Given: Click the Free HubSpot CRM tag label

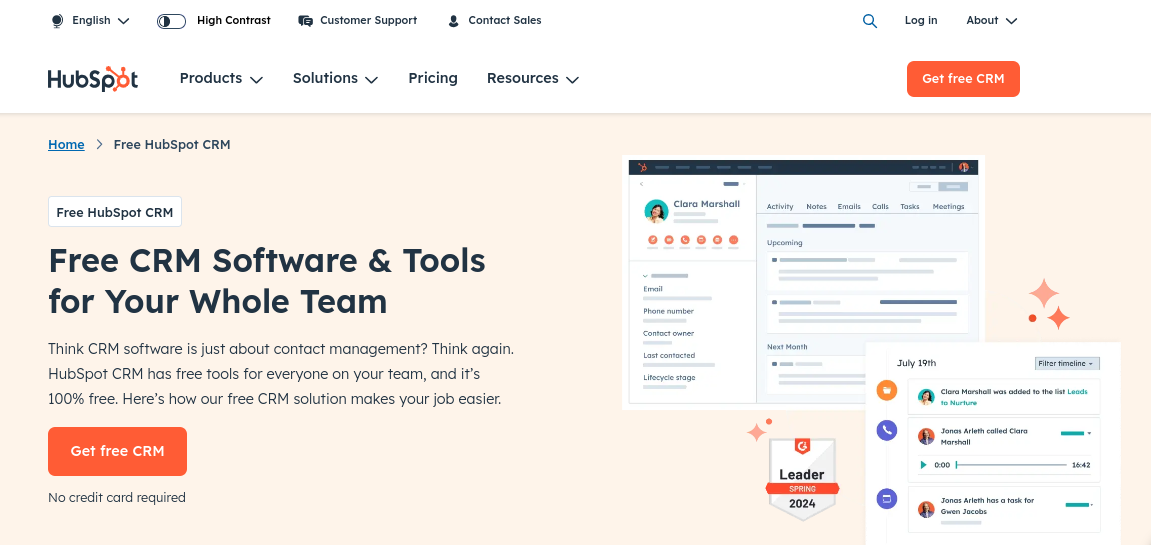Looking at the screenshot, I should point(115,212).
